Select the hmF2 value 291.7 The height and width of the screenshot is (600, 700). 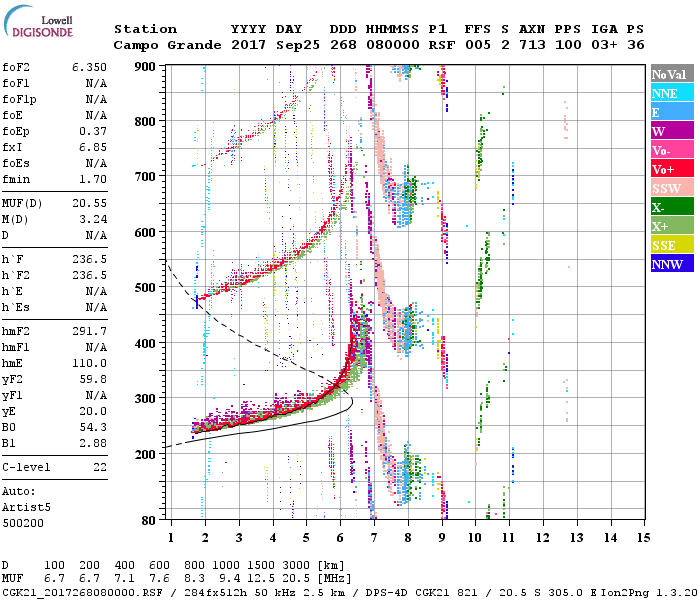(89, 330)
